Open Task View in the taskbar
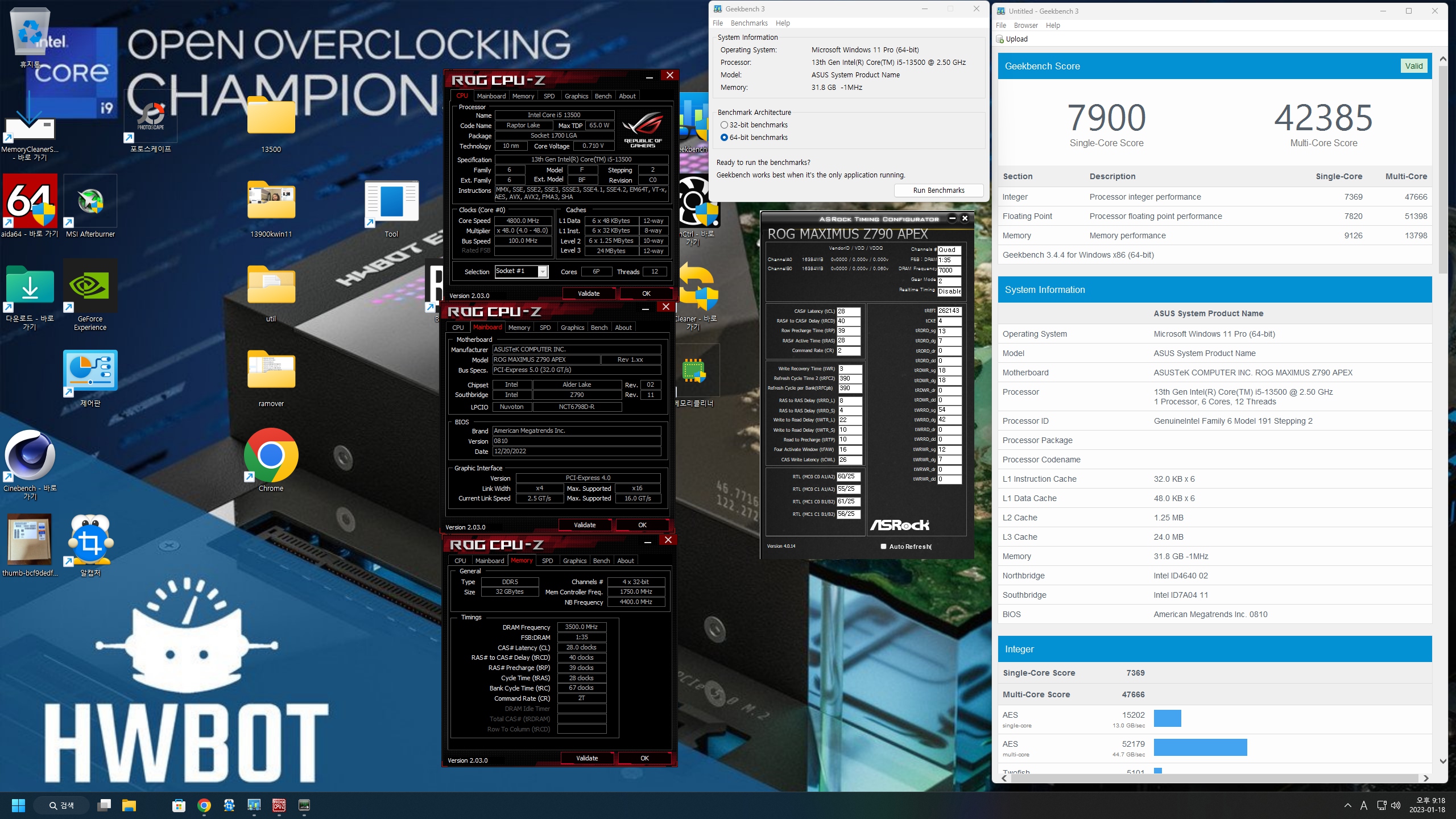The width and height of the screenshot is (1456, 819). pyautogui.click(x=104, y=805)
